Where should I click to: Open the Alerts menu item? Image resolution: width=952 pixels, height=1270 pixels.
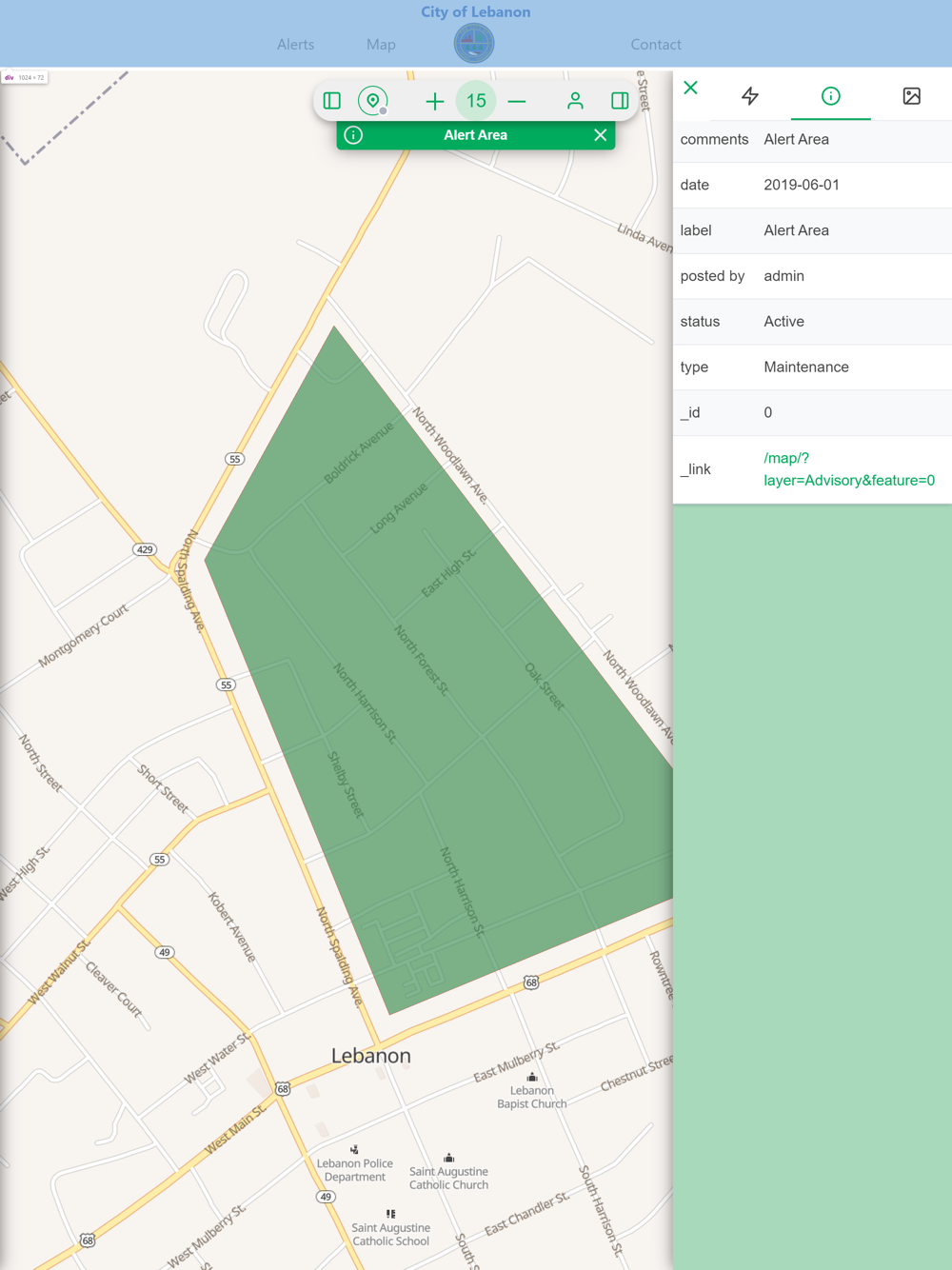coord(295,45)
